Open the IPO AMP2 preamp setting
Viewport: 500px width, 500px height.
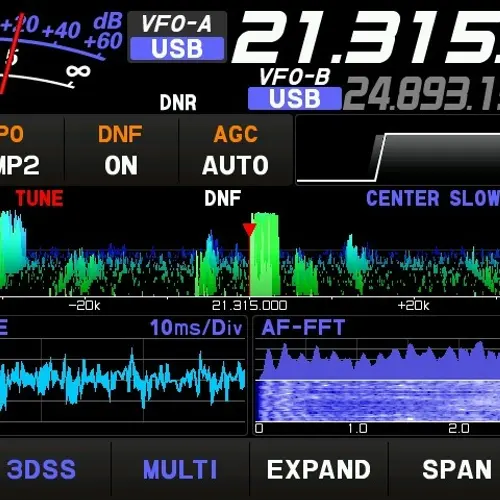pos(32,150)
